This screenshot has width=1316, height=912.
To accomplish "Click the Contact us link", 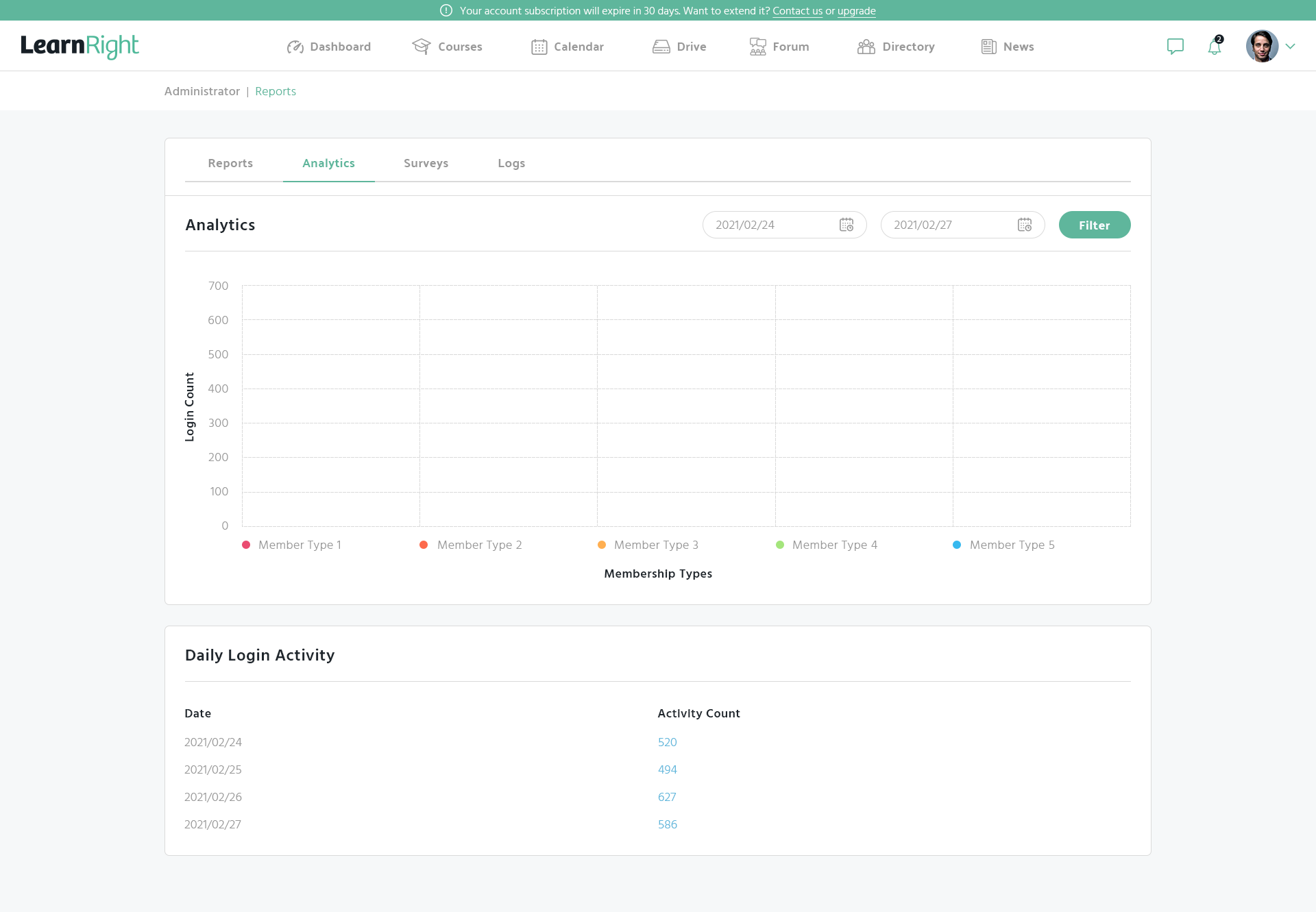I will (797, 11).
